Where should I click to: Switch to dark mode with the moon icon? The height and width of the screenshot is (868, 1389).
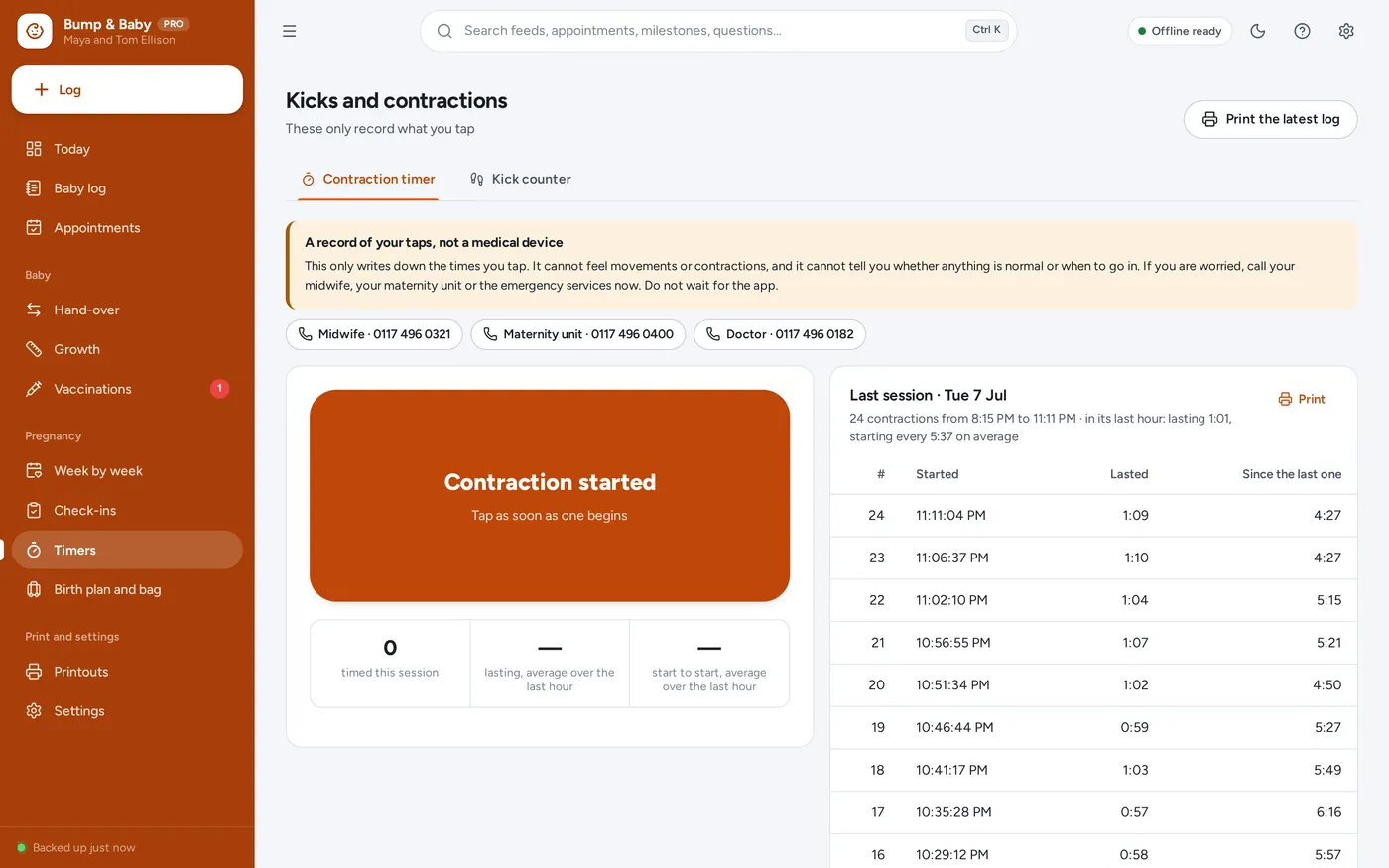coord(1258,31)
